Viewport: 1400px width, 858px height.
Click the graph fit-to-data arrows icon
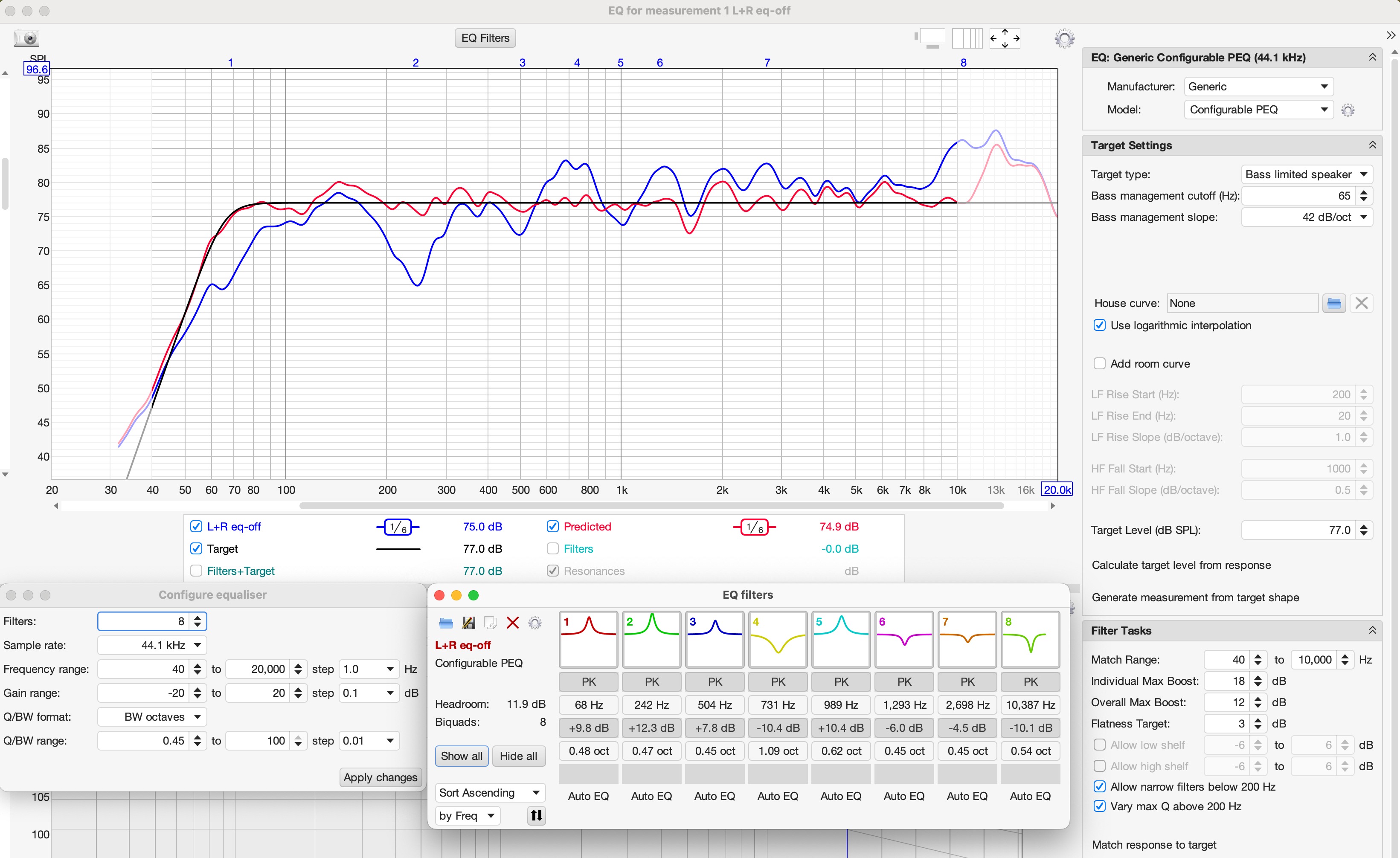[1004, 39]
